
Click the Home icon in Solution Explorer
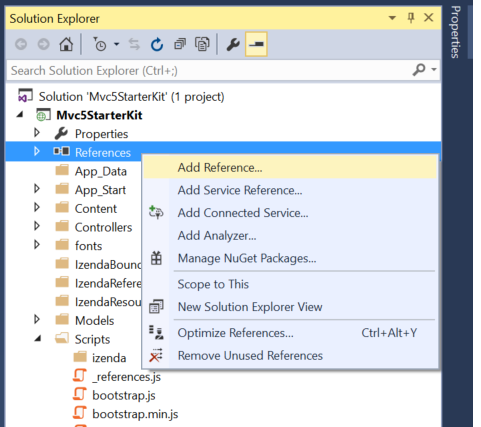click(x=66, y=44)
